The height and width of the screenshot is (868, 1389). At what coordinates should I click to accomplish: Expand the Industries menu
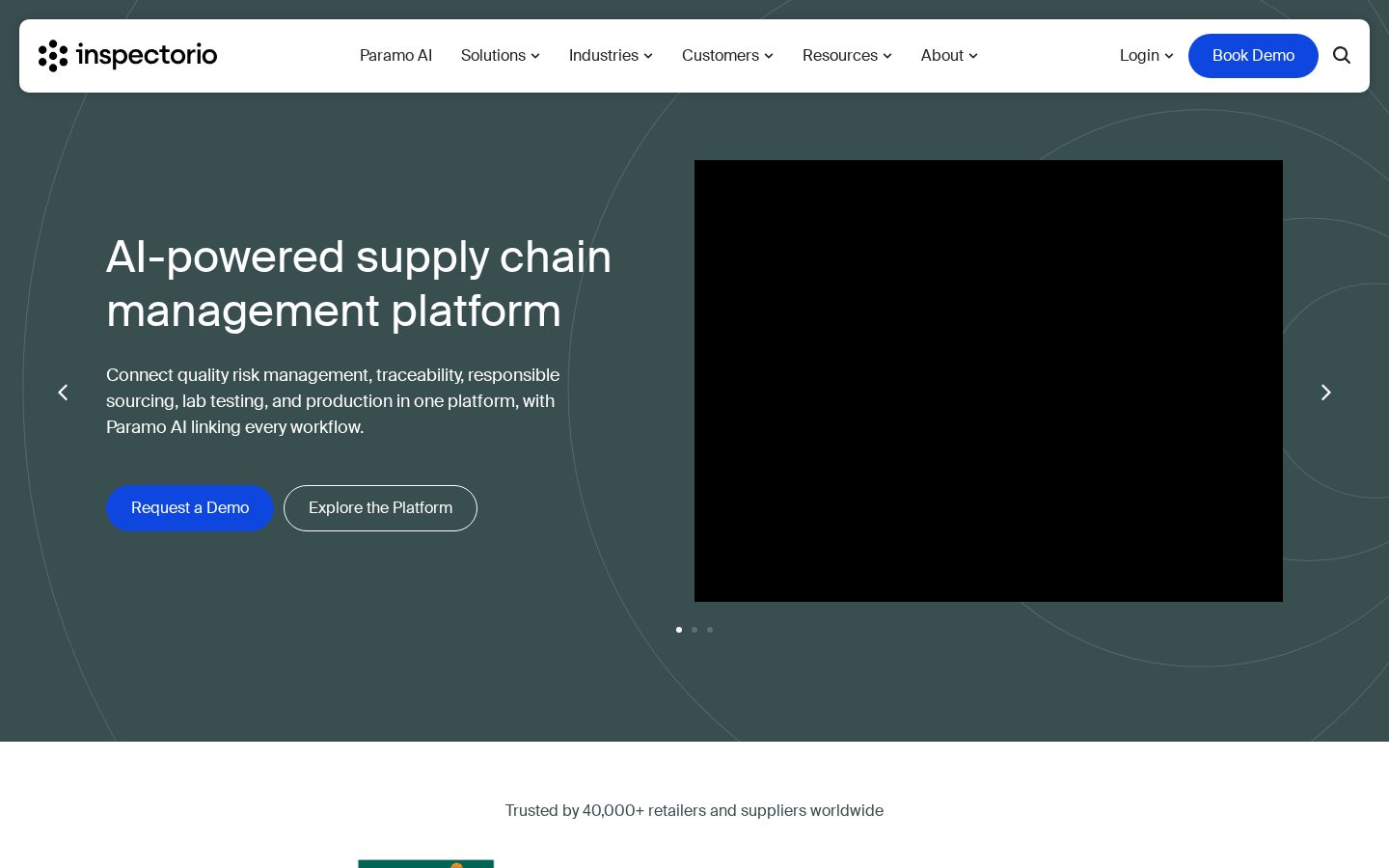(611, 55)
